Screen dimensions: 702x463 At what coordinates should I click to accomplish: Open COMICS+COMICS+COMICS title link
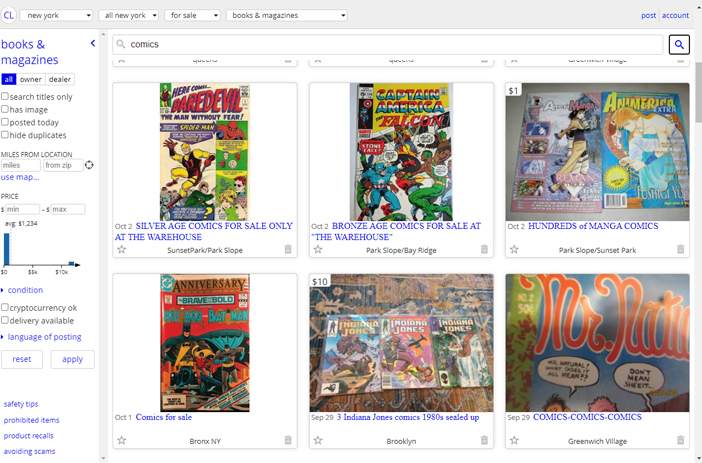click(x=587, y=417)
